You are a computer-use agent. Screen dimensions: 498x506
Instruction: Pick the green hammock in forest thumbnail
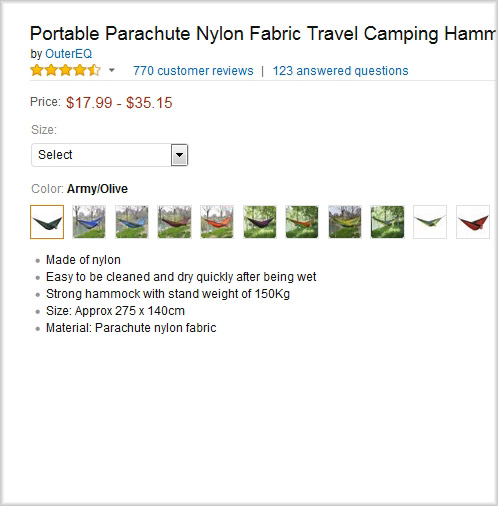tap(387, 222)
